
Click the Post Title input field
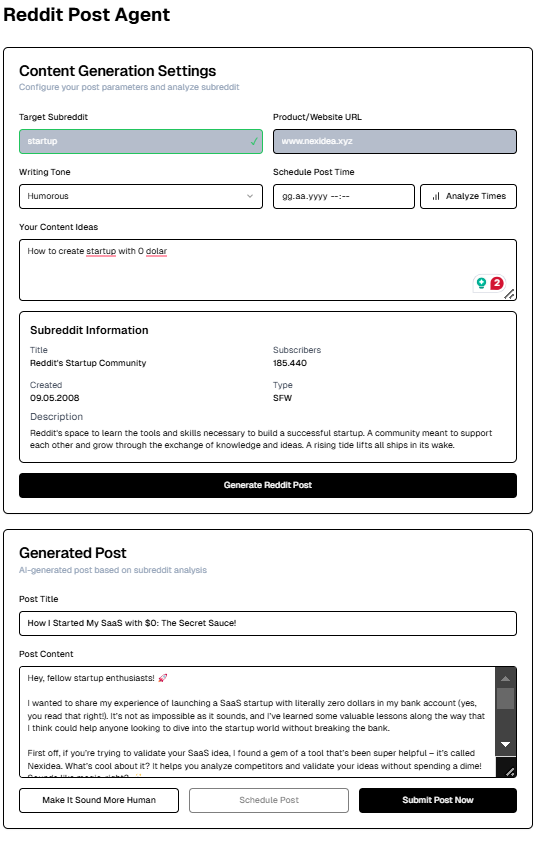tap(268, 623)
